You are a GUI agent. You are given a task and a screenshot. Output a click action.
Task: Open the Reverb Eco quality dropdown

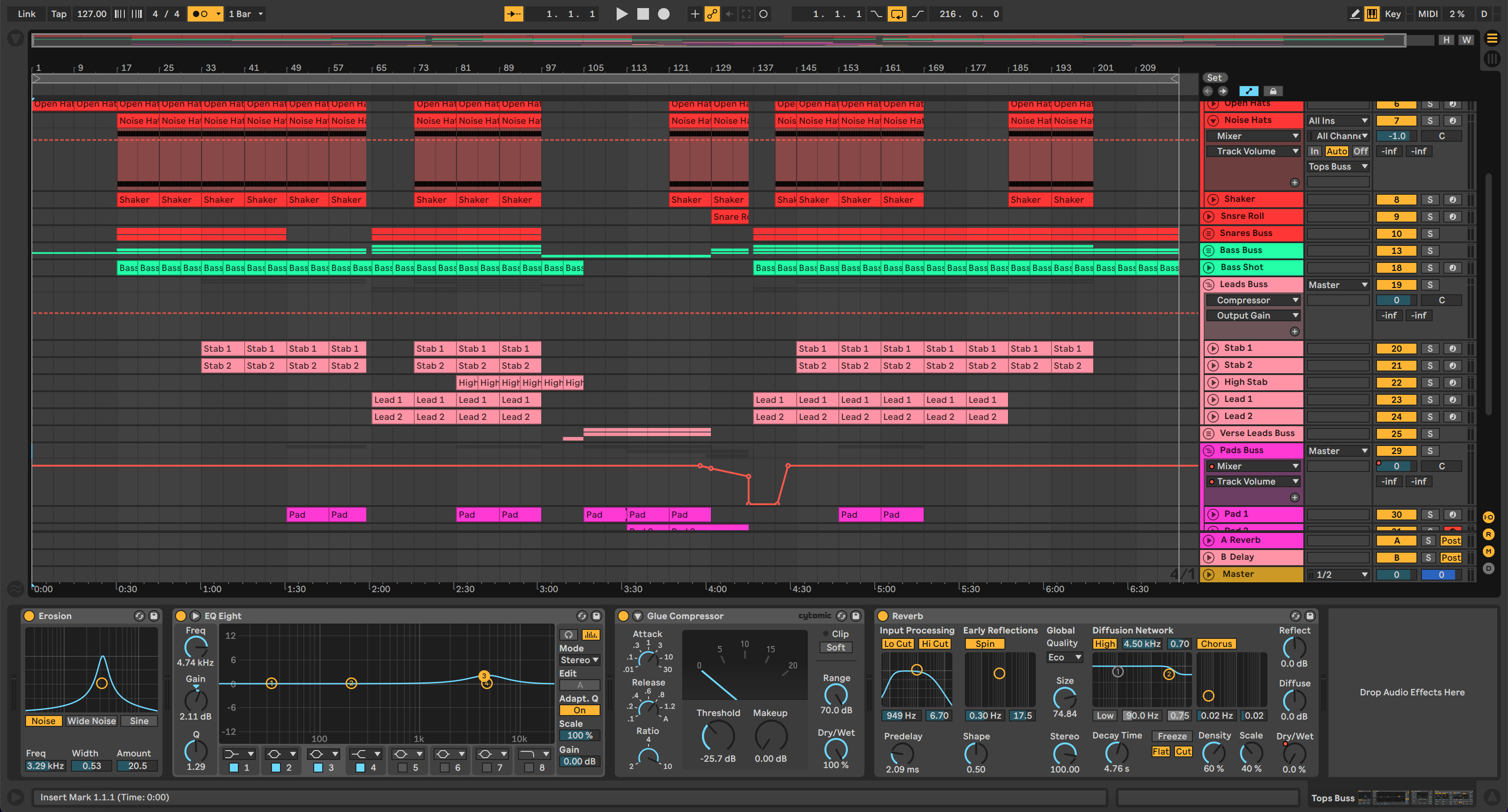coord(1064,658)
